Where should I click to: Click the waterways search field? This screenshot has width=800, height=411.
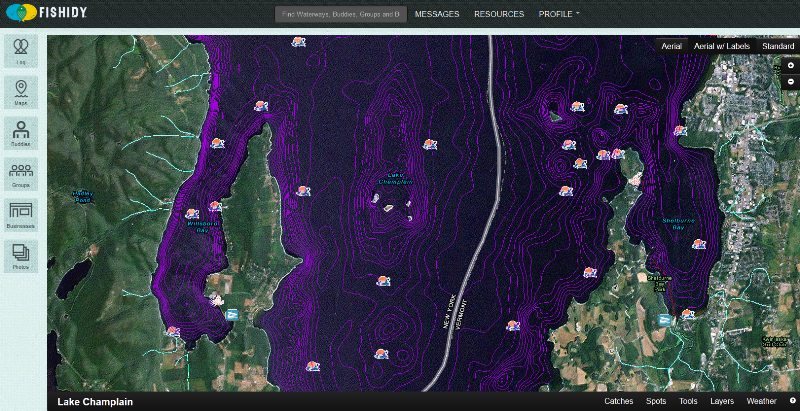pyautogui.click(x=340, y=14)
